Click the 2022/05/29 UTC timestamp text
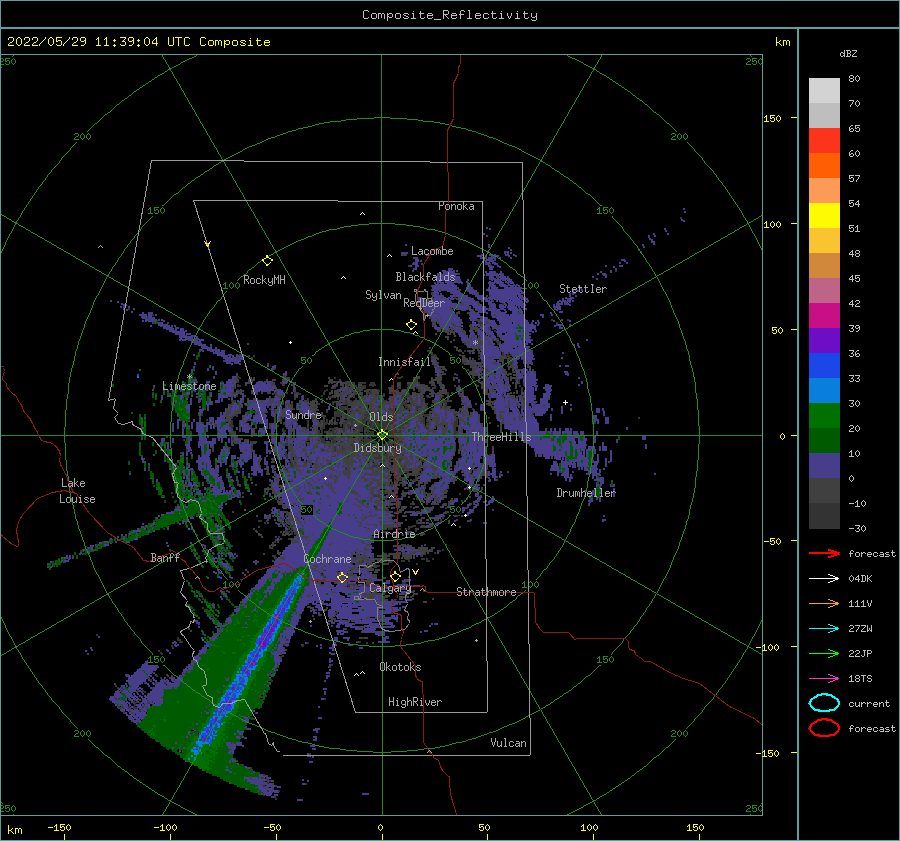 [x=139, y=42]
